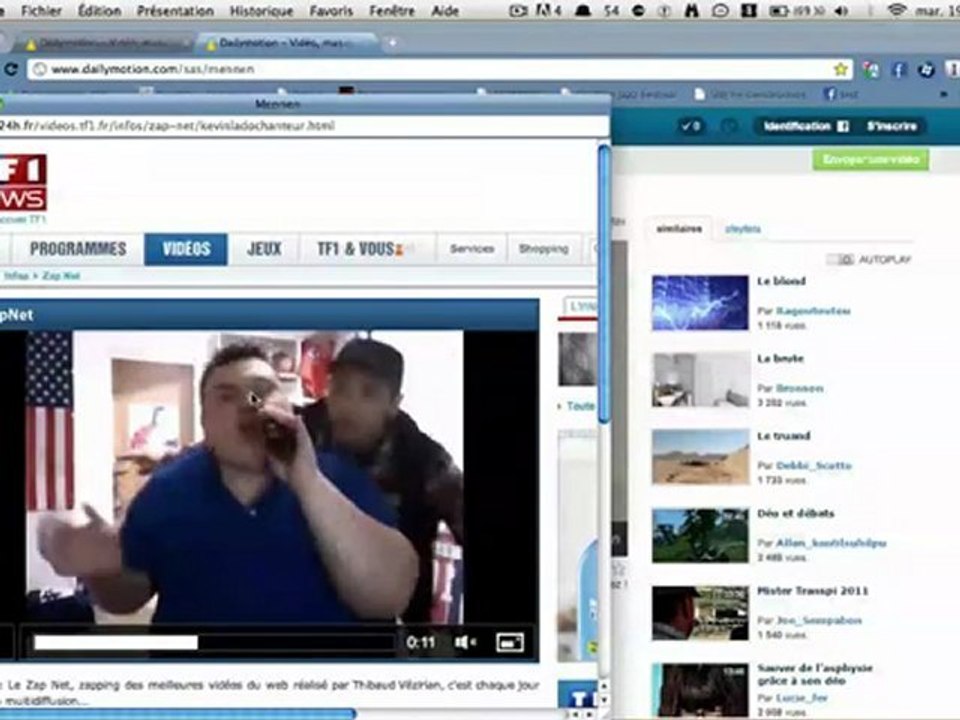Click the Services tab on TF1 page

point(471,249)
